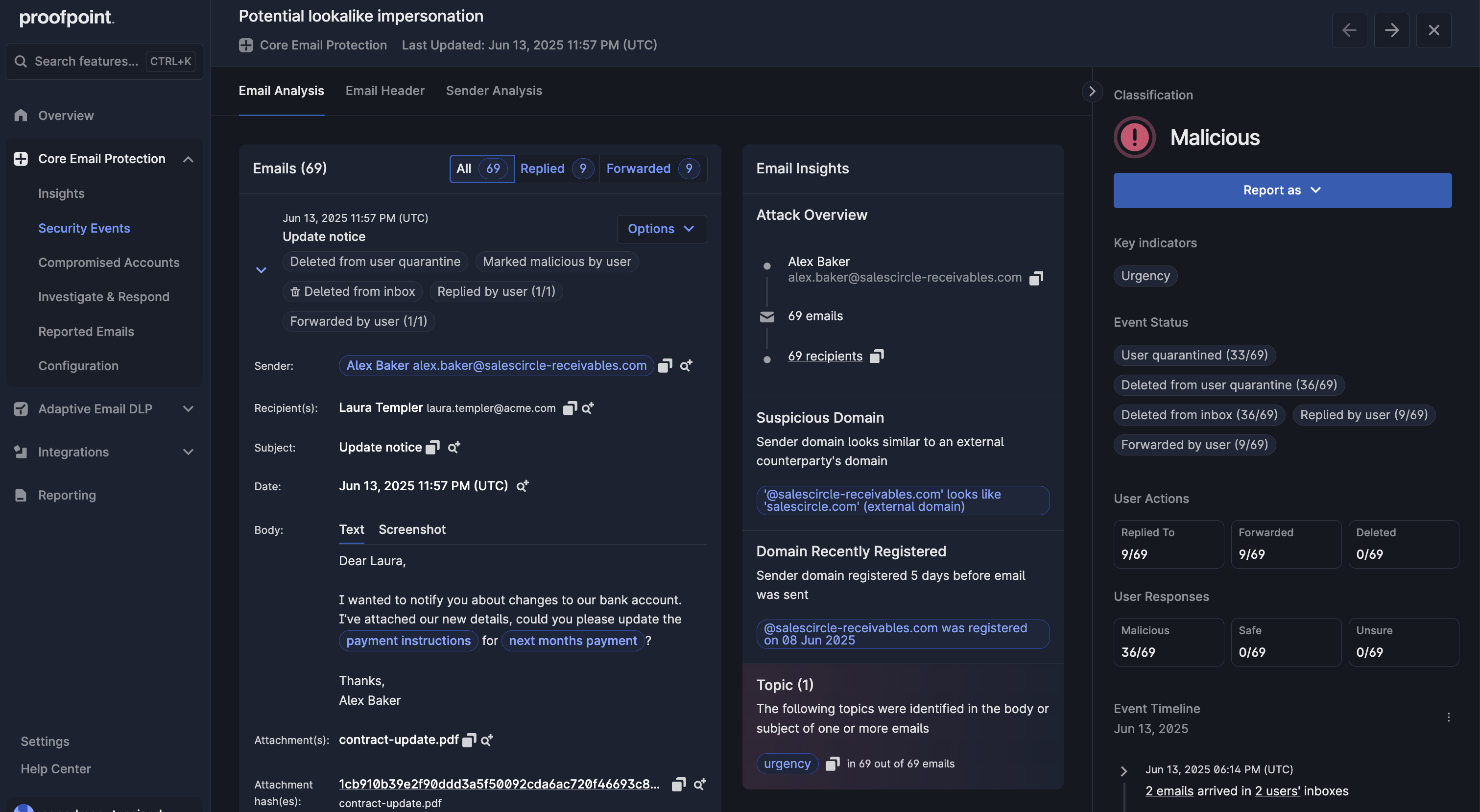Copy the urgency topic icon
The height and width of the screenshot is (812, 1480).
point(832,764)
